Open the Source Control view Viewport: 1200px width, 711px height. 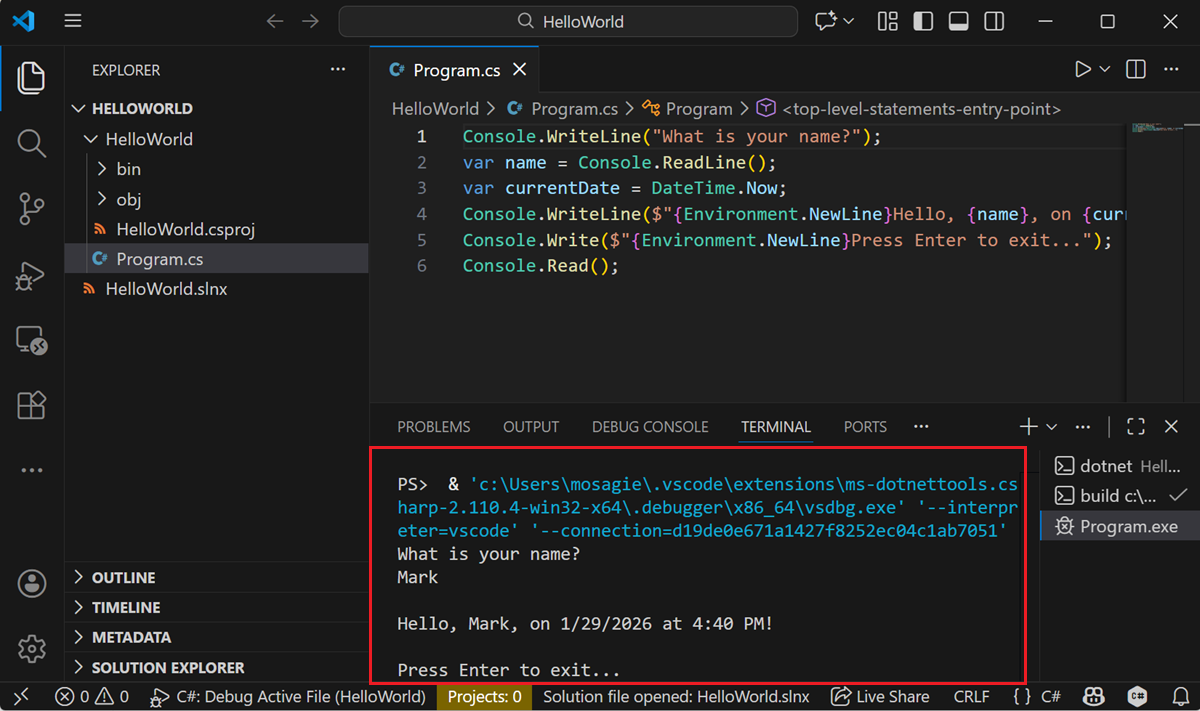pyautogui.click(x=31, y=209)
